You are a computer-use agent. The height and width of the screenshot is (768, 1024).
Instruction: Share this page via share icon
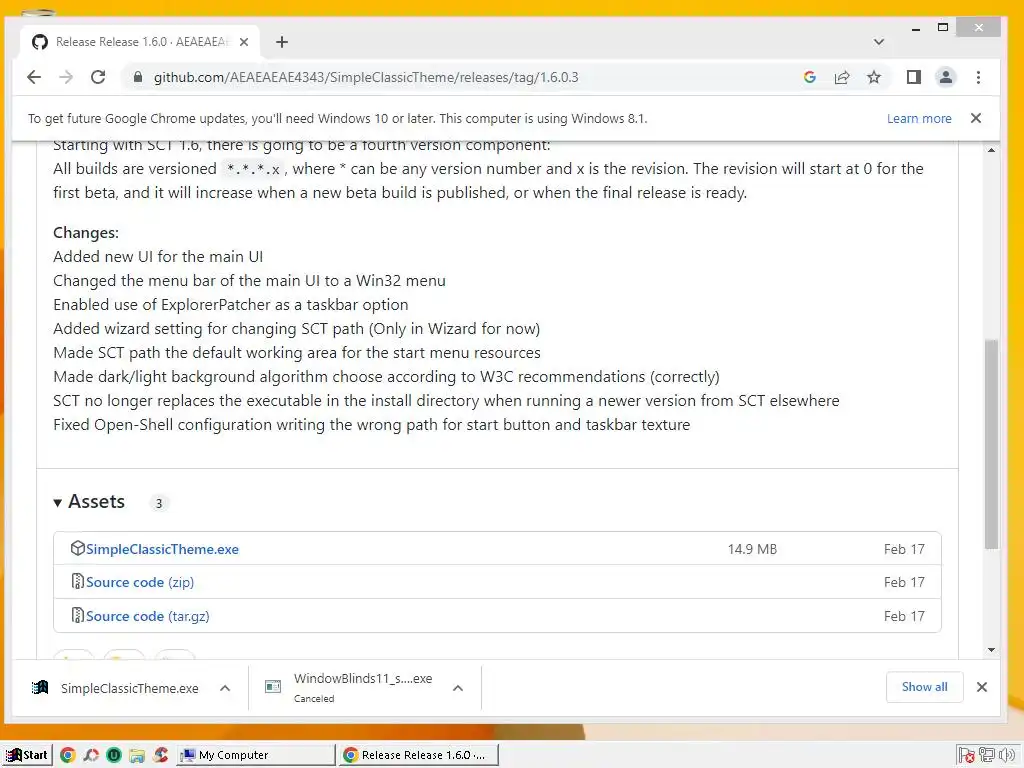[x=842, y=77]
